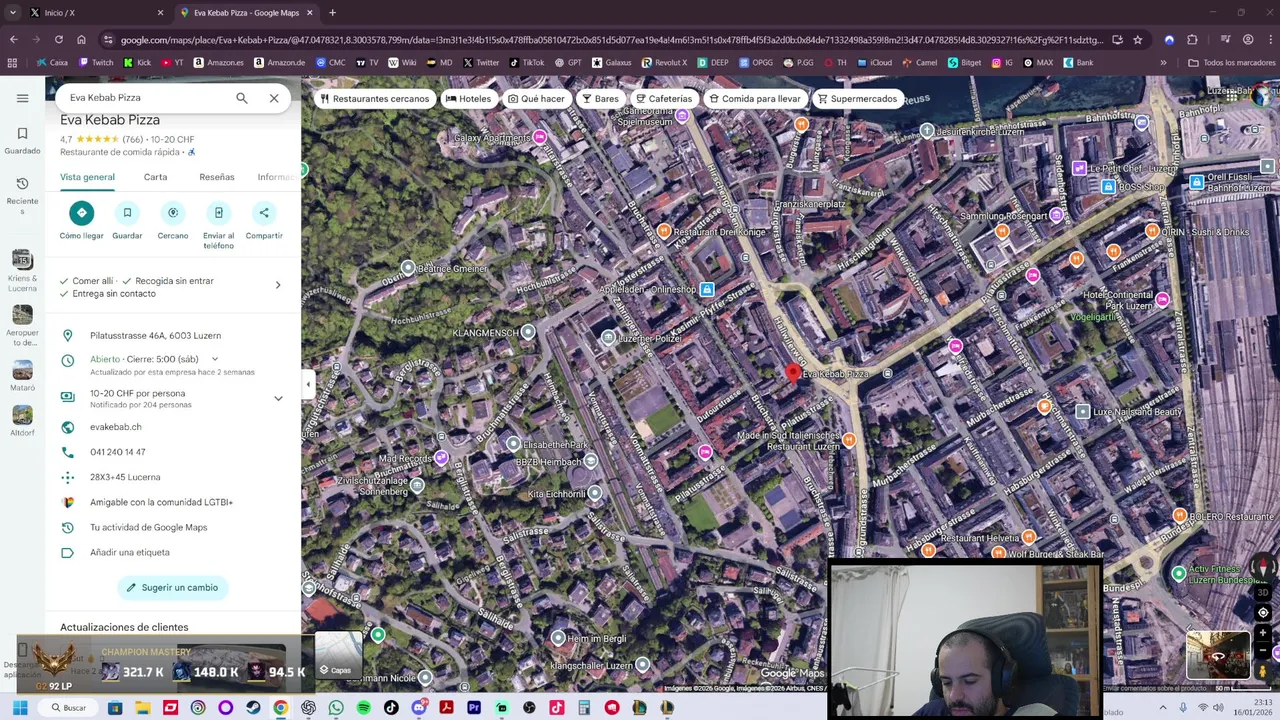Copy the plus code 28X3+45 Lucerna
Image resolution: width=1280 pixels, height=720 pixels.
(x=125, y=477)
